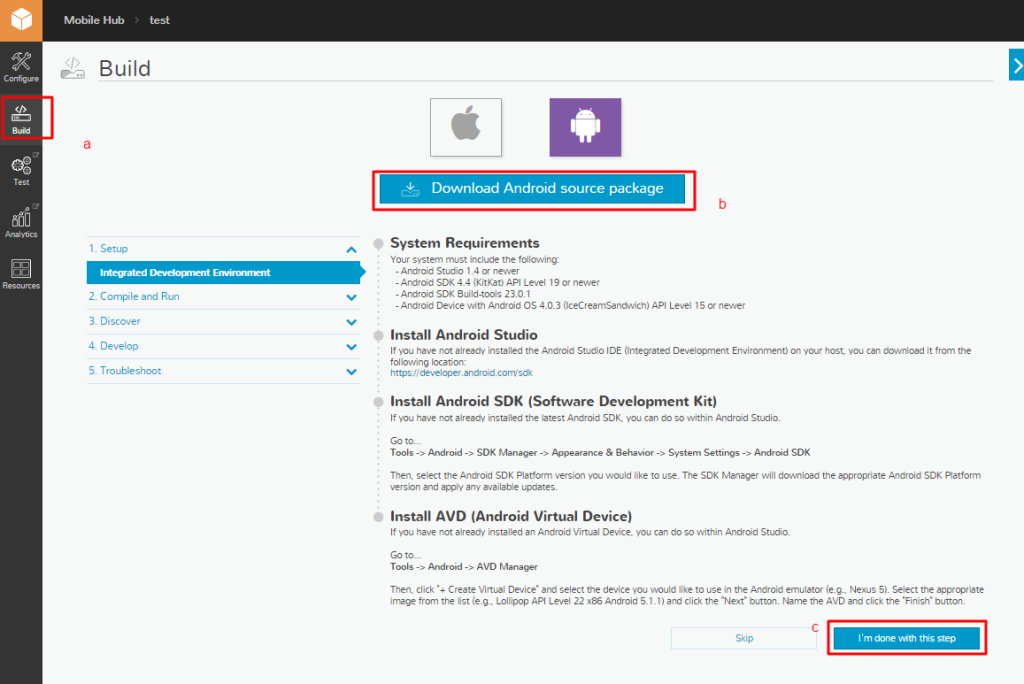Expand the 4. Develop section
Image resolution: width=1024 pixels, height=684 pixels.
point(351,346)
